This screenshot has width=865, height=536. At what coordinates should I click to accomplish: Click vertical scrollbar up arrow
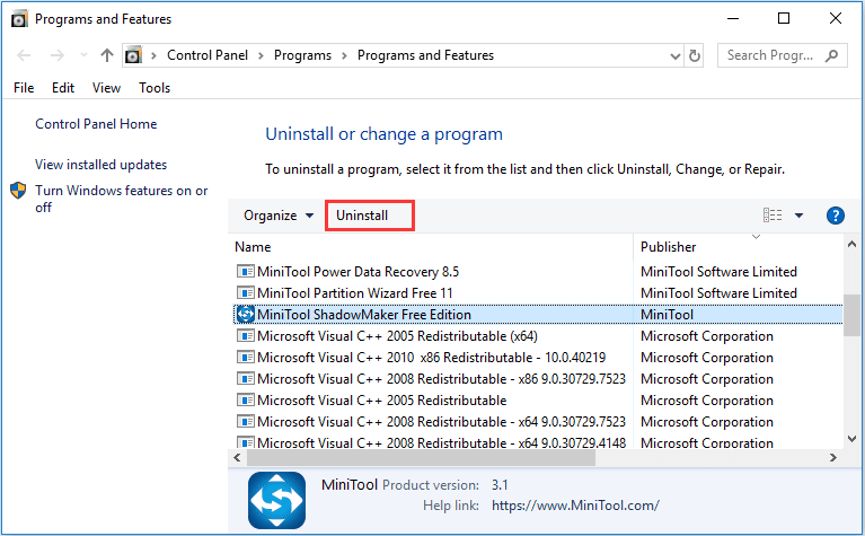852,244
